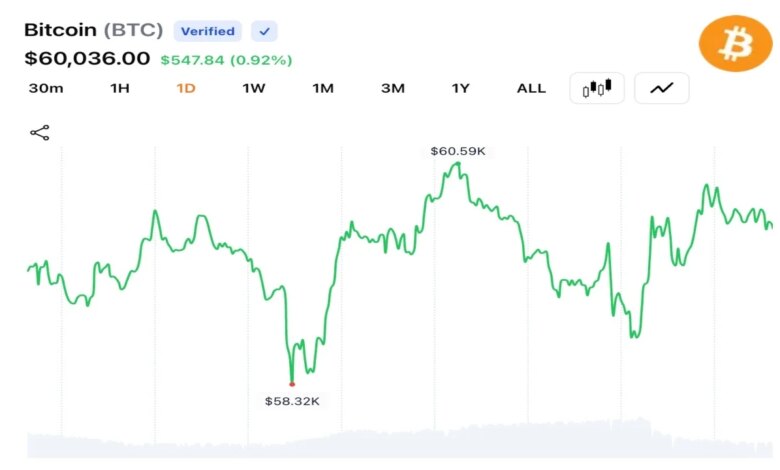Select the 1H time range
780x470 pixels.
[x=120, y=89]
